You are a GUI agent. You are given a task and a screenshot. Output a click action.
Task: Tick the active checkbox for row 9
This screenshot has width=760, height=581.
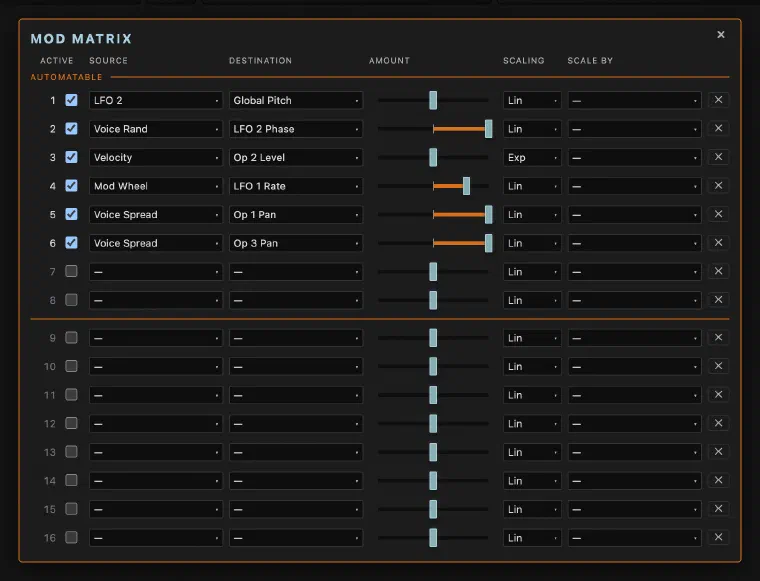(71, 337)
